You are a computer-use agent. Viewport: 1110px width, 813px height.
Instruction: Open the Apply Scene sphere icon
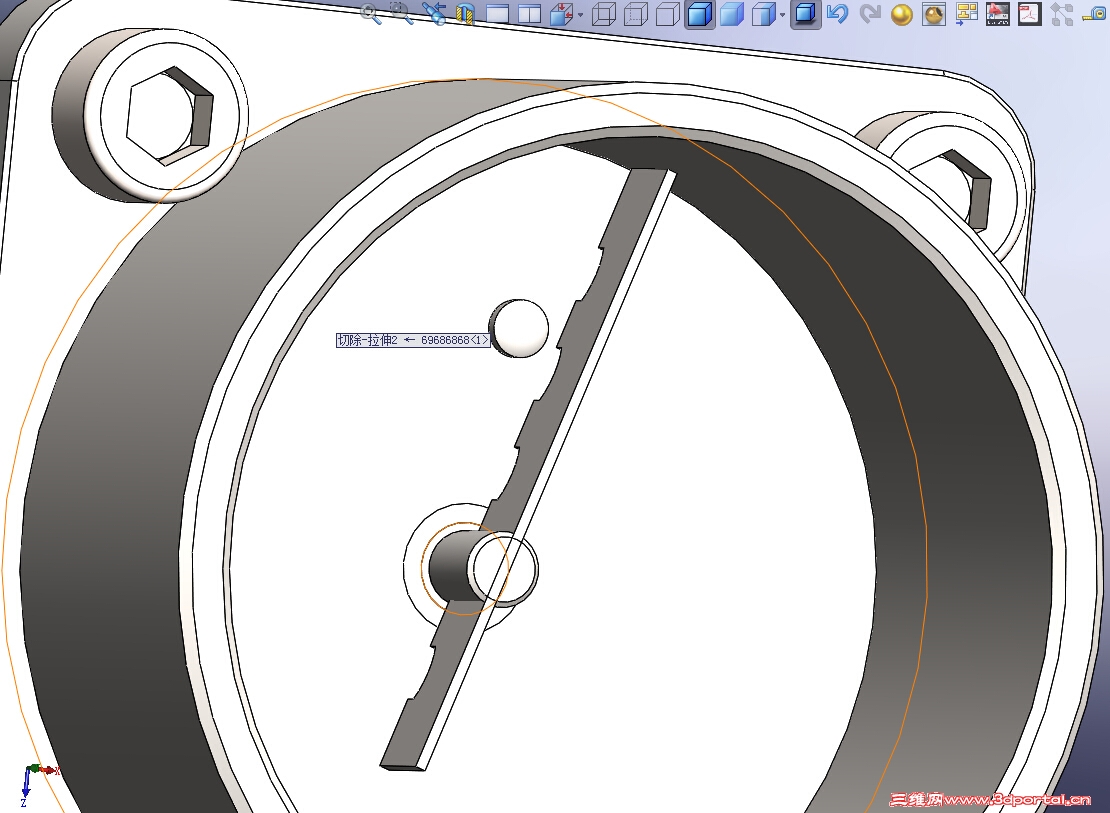[x=934, y=15]
